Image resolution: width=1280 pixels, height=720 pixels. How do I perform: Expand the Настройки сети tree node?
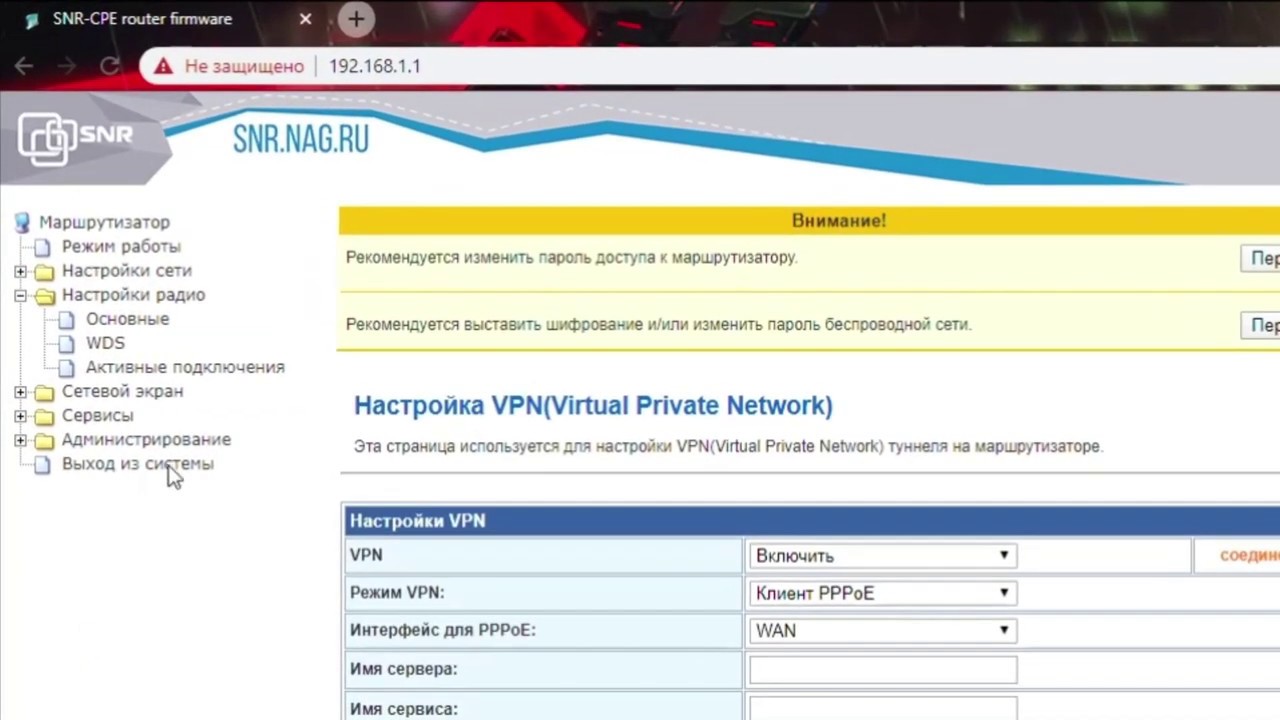coord(20,271)
